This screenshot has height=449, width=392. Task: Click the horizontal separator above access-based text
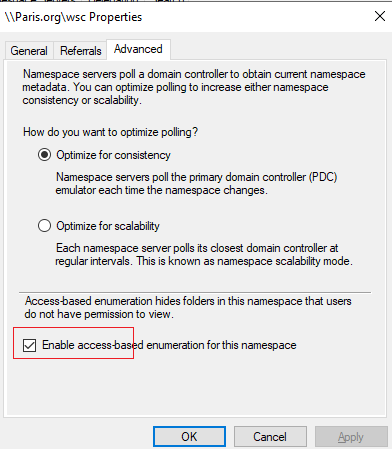[x=195, y=293]
